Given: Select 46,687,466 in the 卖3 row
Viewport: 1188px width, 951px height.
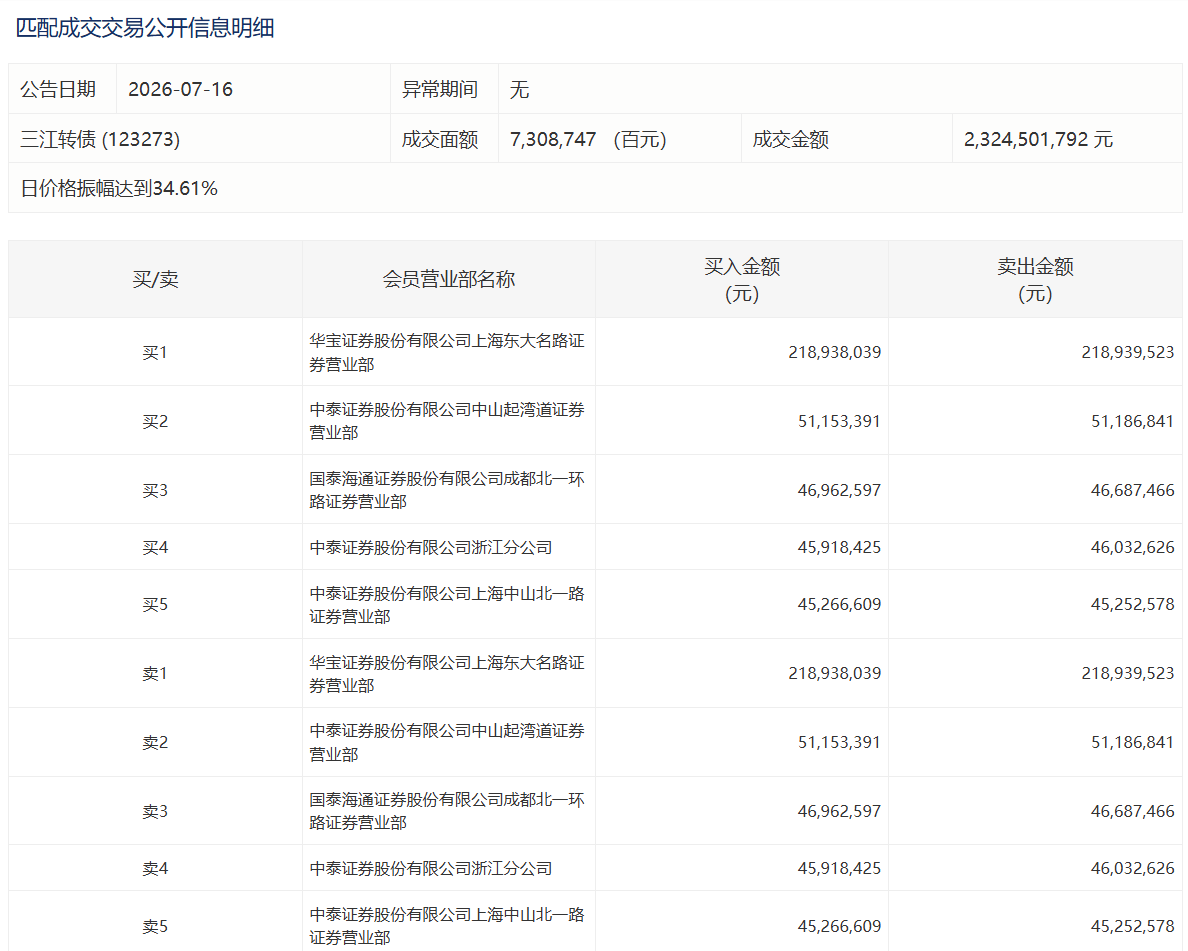Looking at the screenshot, I should (x=1132, y=812).
